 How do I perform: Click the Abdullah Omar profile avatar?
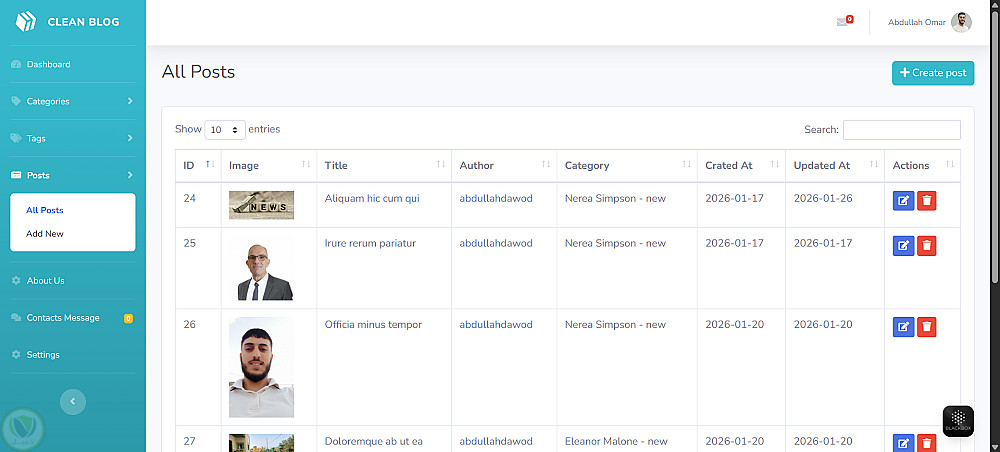pos(961,22)
